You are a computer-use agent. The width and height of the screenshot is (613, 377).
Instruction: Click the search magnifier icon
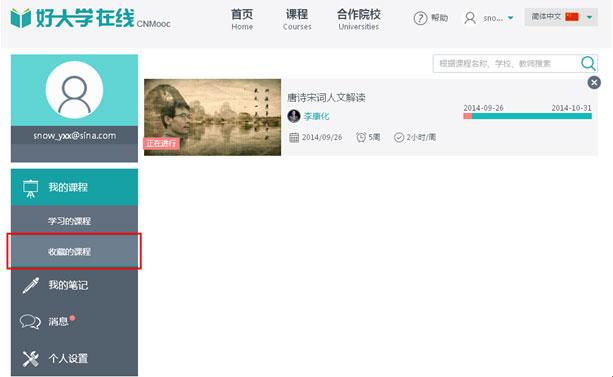pos(588,63)
